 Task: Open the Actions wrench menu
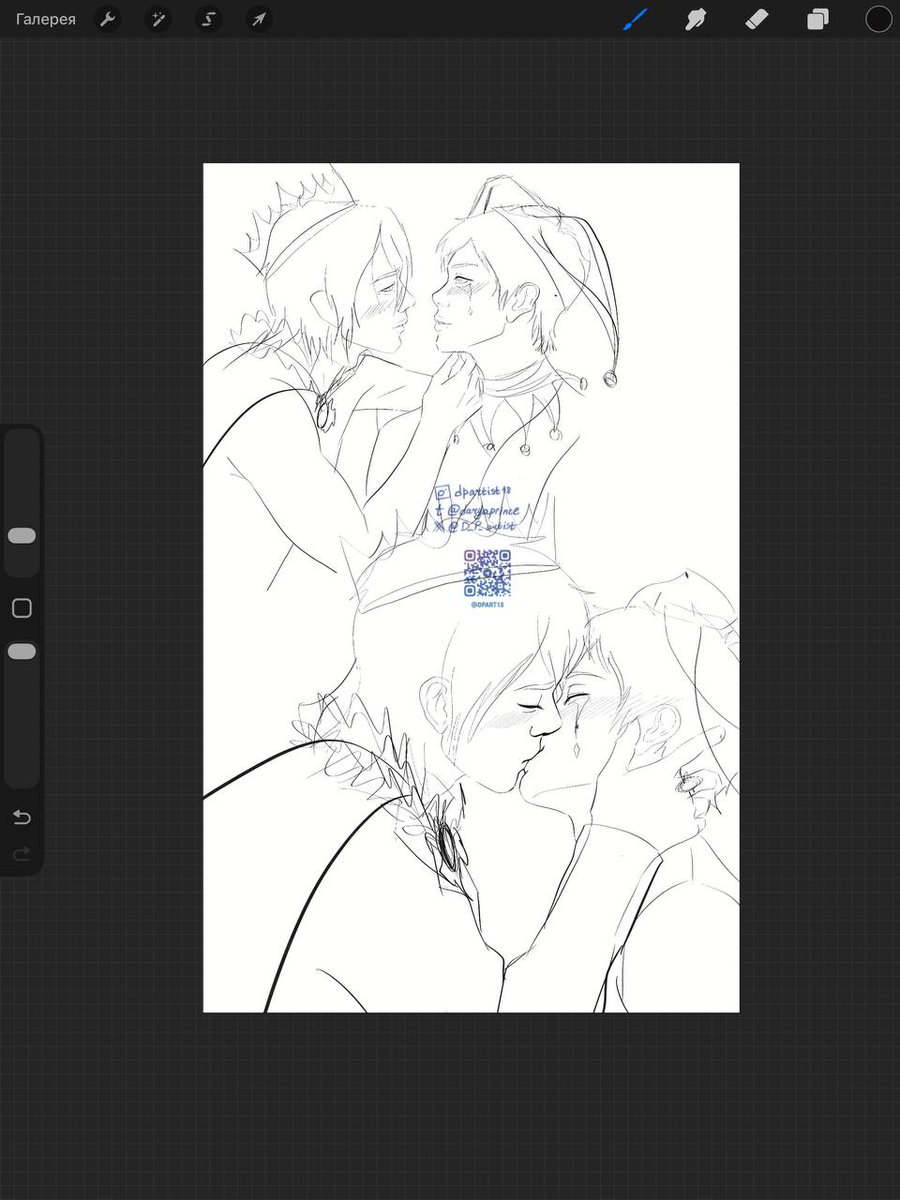tap(107, 19)
